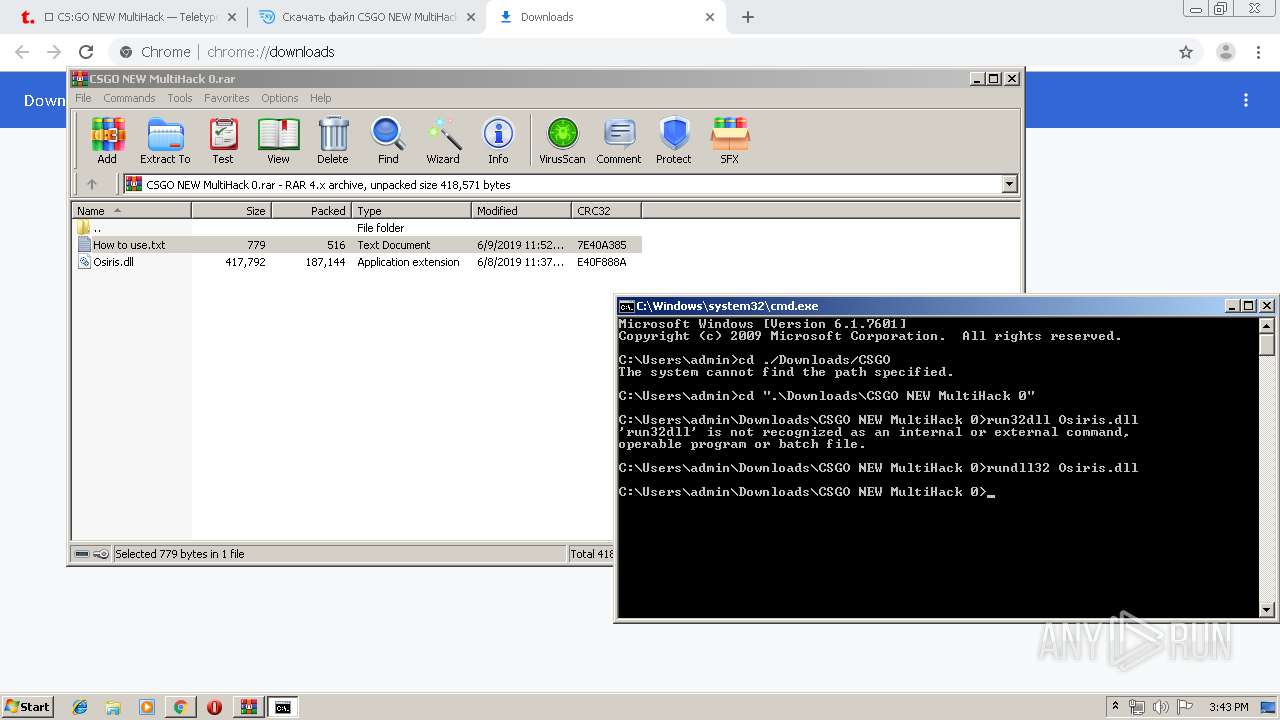
Task: Open Windows Explorer from taskbar
Action: point(113,707)
